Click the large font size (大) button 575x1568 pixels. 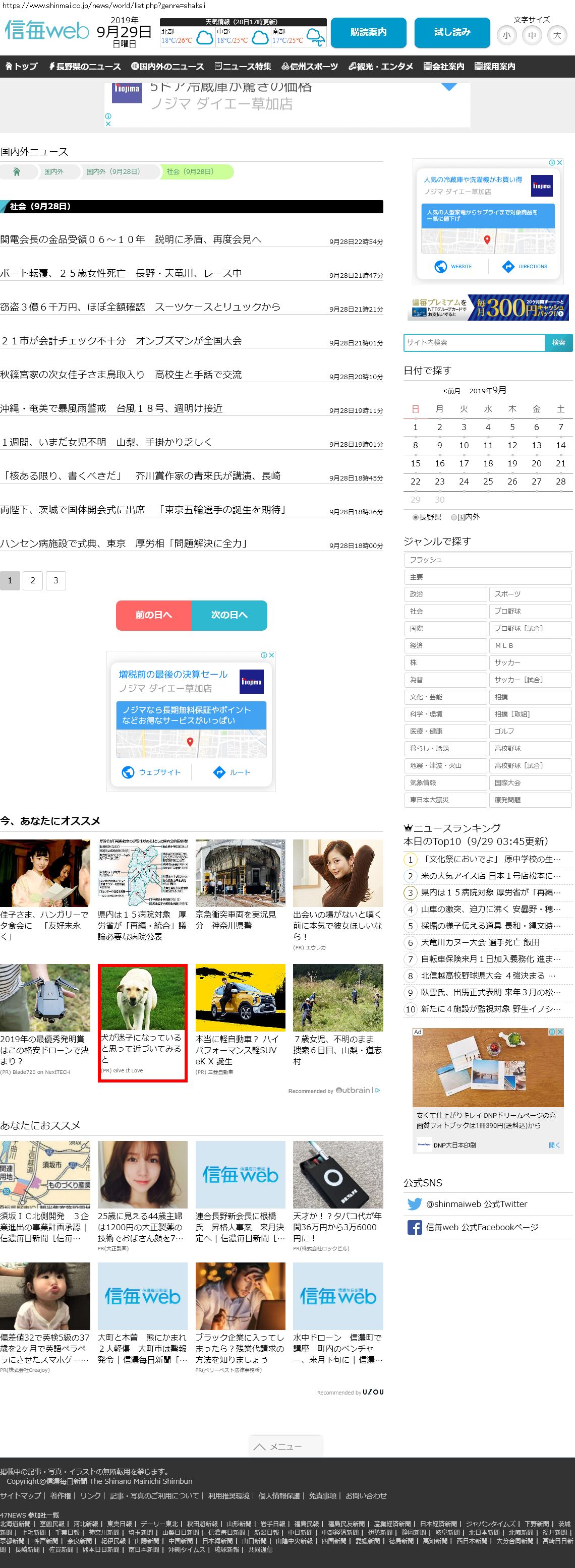tap(557, 35)
